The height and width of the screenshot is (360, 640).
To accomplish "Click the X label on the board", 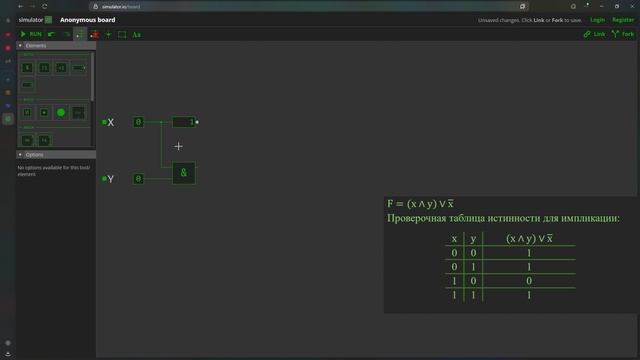I will (x=111, y=122).
